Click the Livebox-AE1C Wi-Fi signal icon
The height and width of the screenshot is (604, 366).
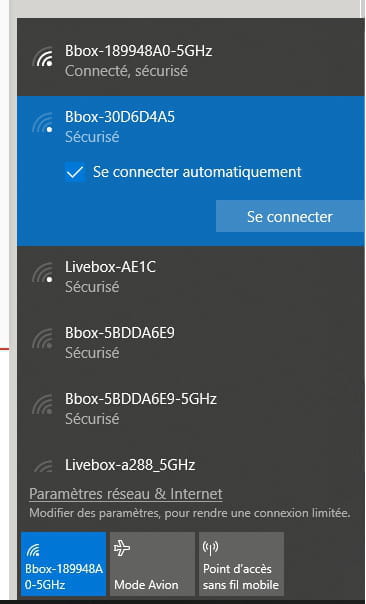43,273
